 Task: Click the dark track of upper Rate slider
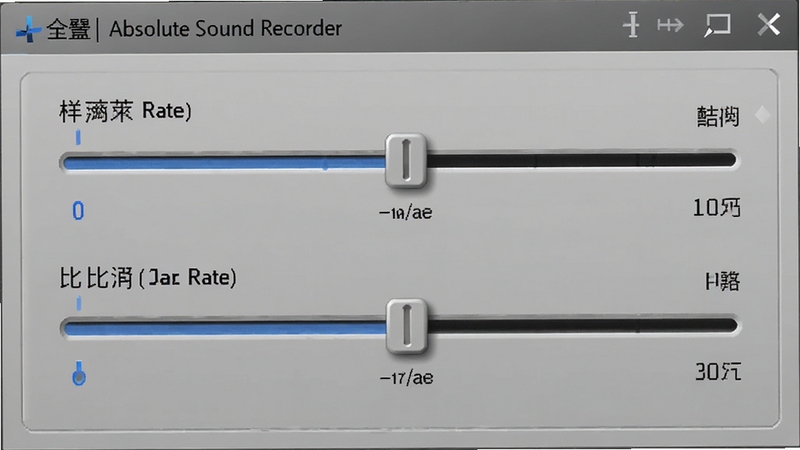[582, 160]
